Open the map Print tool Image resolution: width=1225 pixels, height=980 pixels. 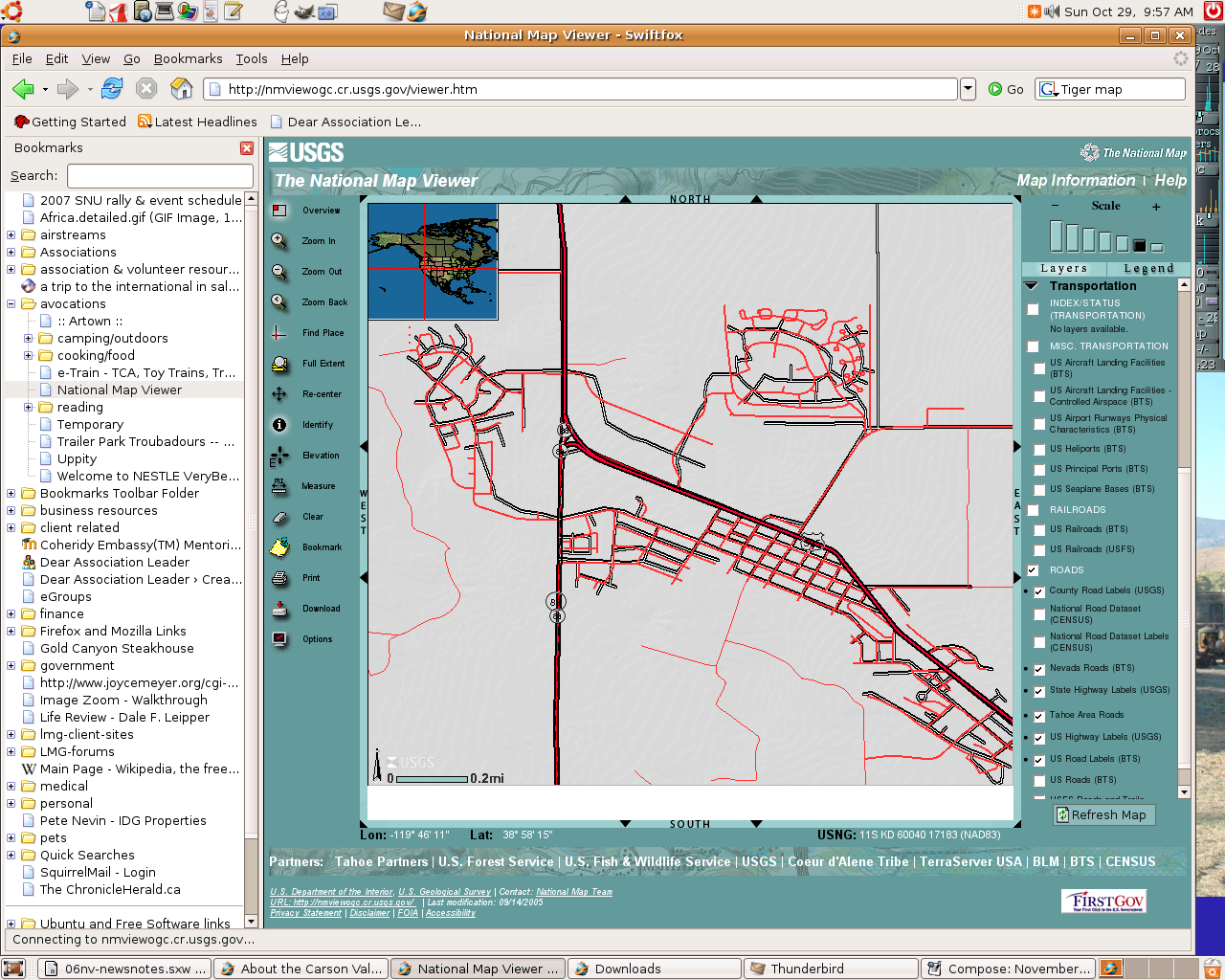coord(279,578)
